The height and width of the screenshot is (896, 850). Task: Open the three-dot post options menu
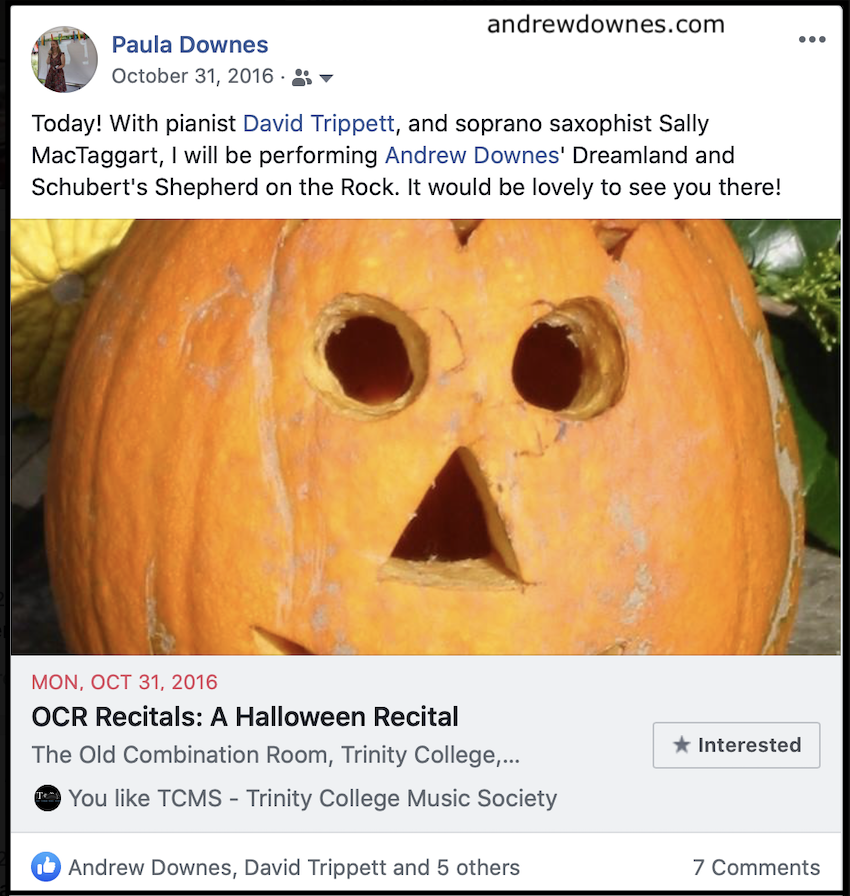[x=812, y=40]
